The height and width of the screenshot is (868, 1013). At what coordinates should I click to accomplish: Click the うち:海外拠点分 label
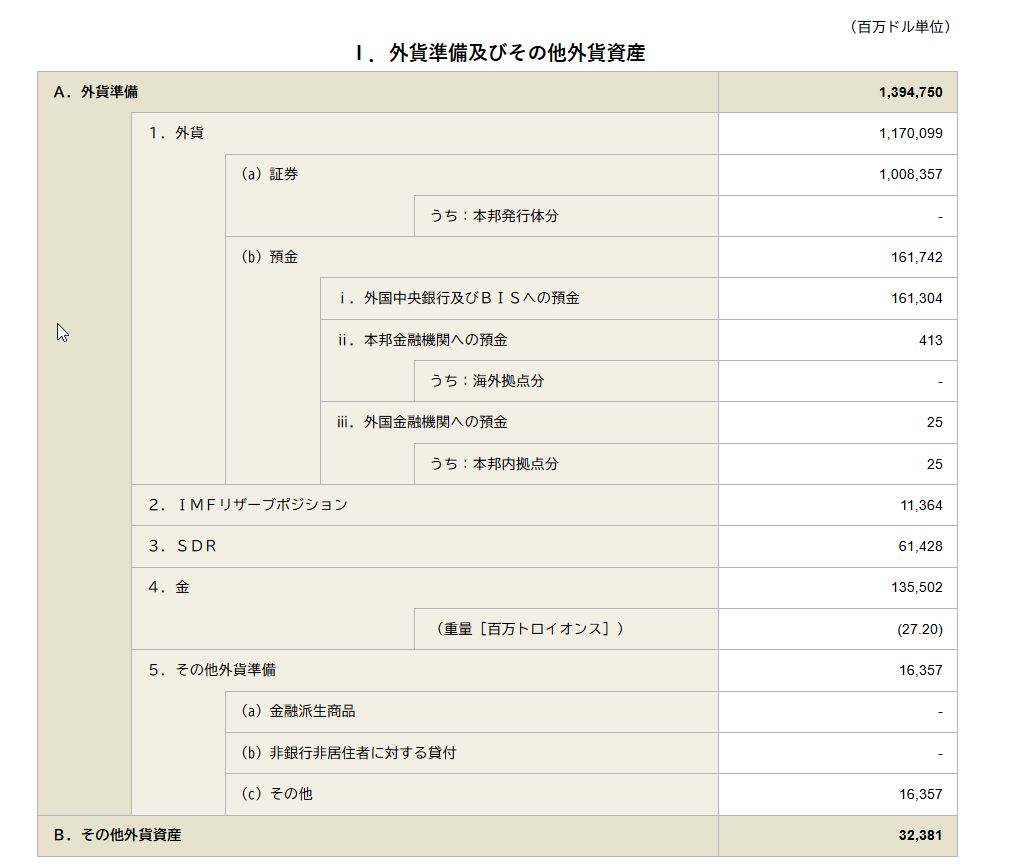pos(487,381)
